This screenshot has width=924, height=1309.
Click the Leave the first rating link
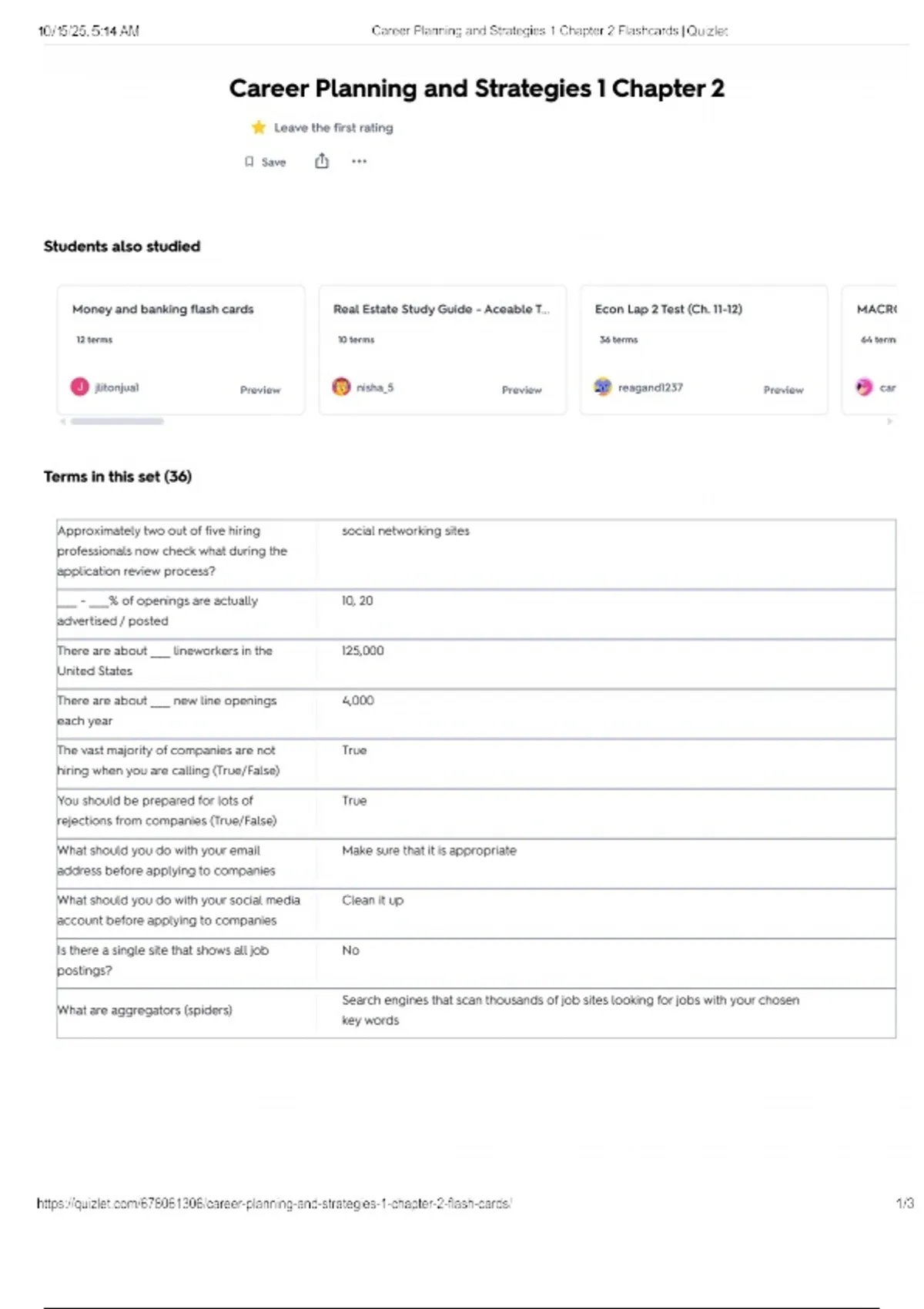(x=333, y=128)
